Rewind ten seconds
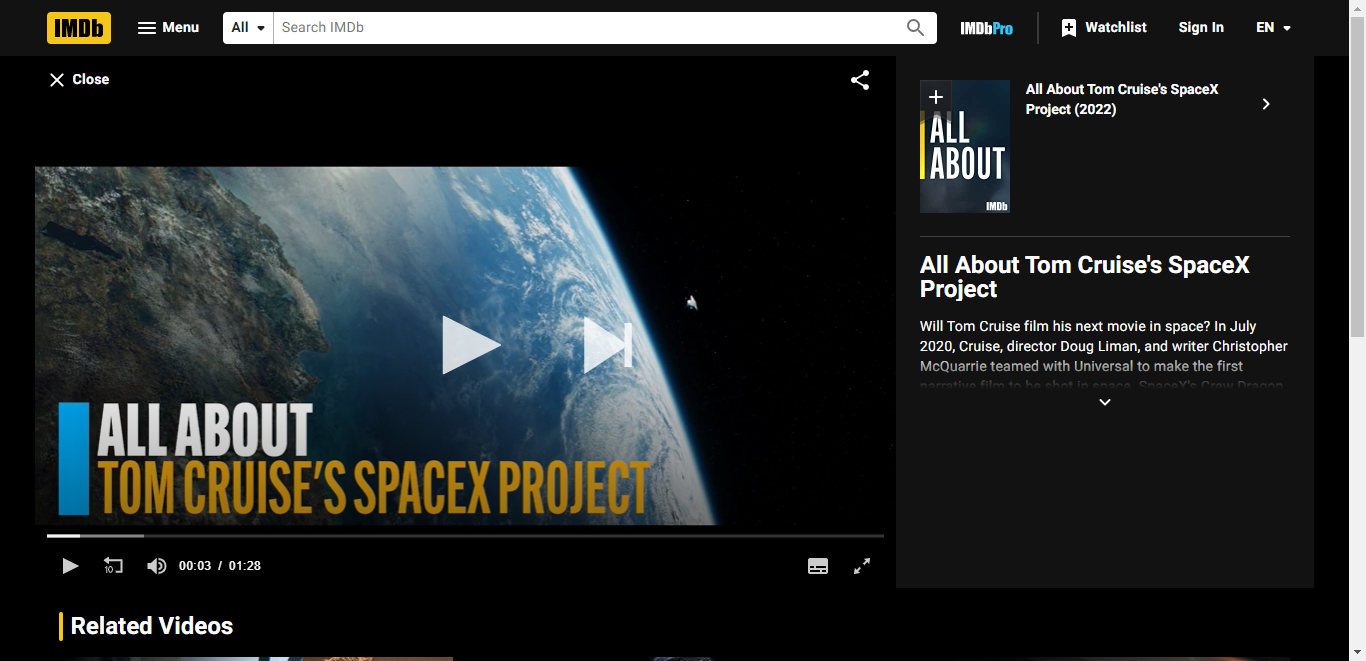Image resolution: width=1366 pixels, height=661 pixels. coord(113,566)
